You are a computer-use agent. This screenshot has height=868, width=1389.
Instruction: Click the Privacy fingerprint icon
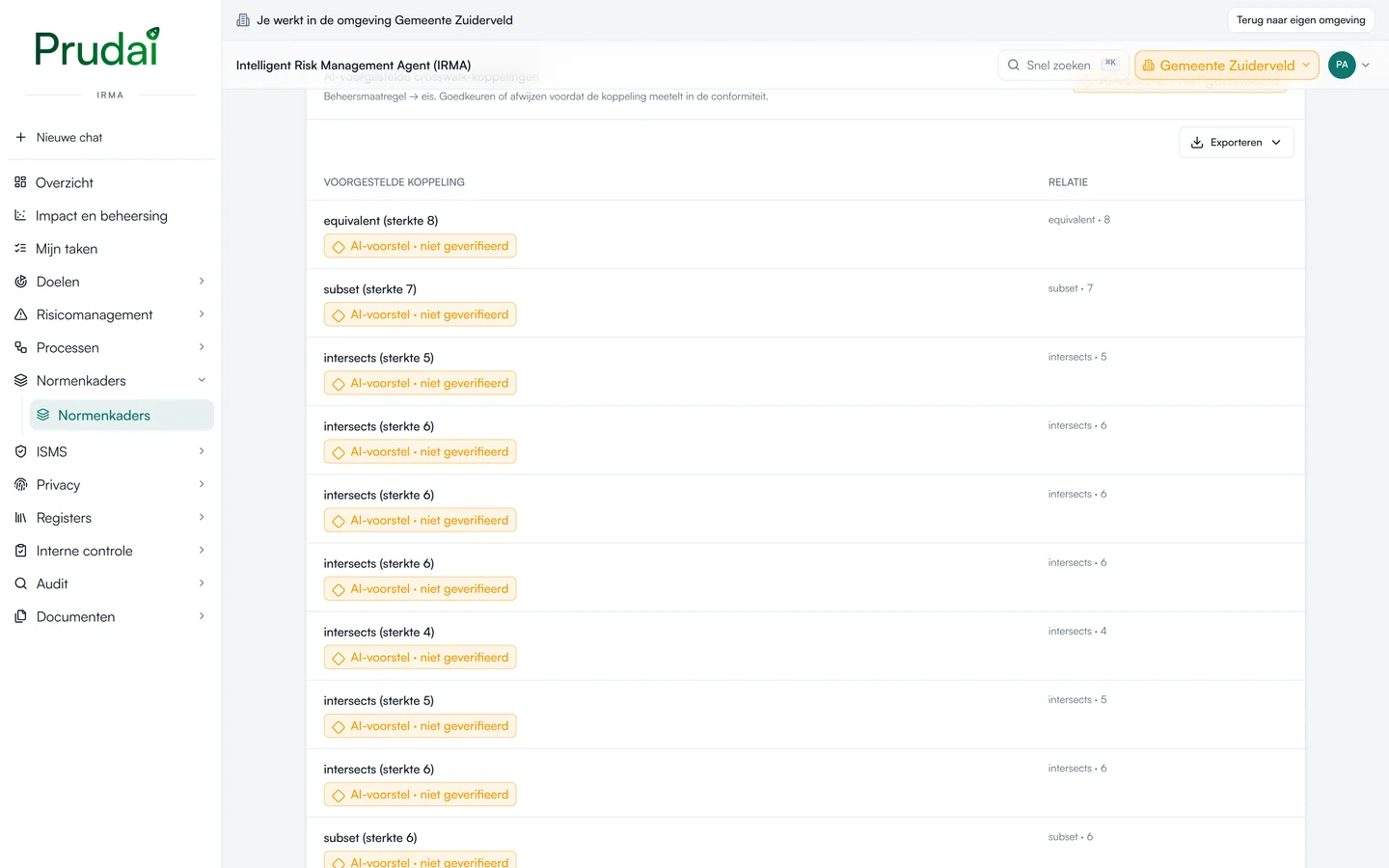20,484
